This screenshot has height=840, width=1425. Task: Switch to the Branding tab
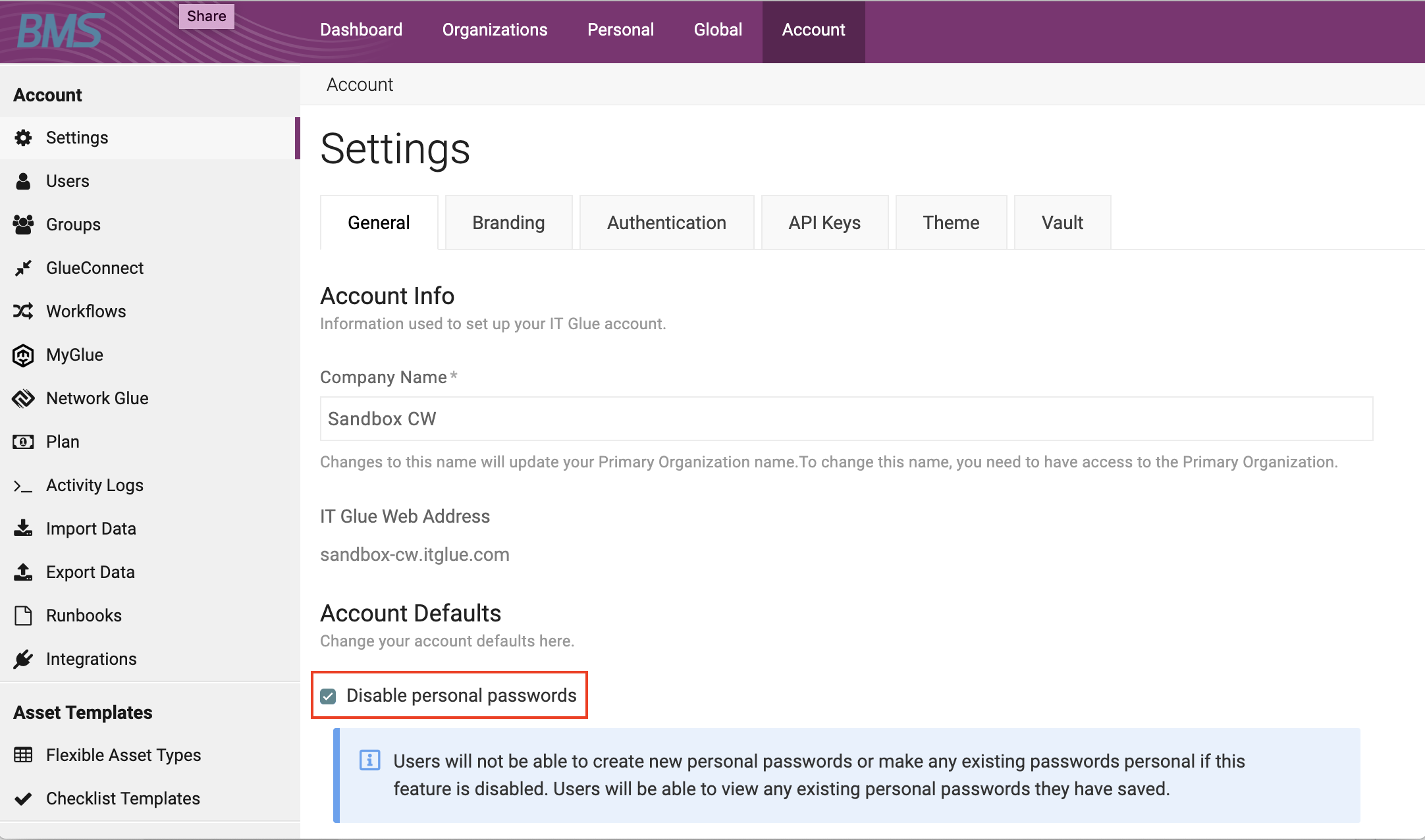pyautogui.click(x=508, y=223)
